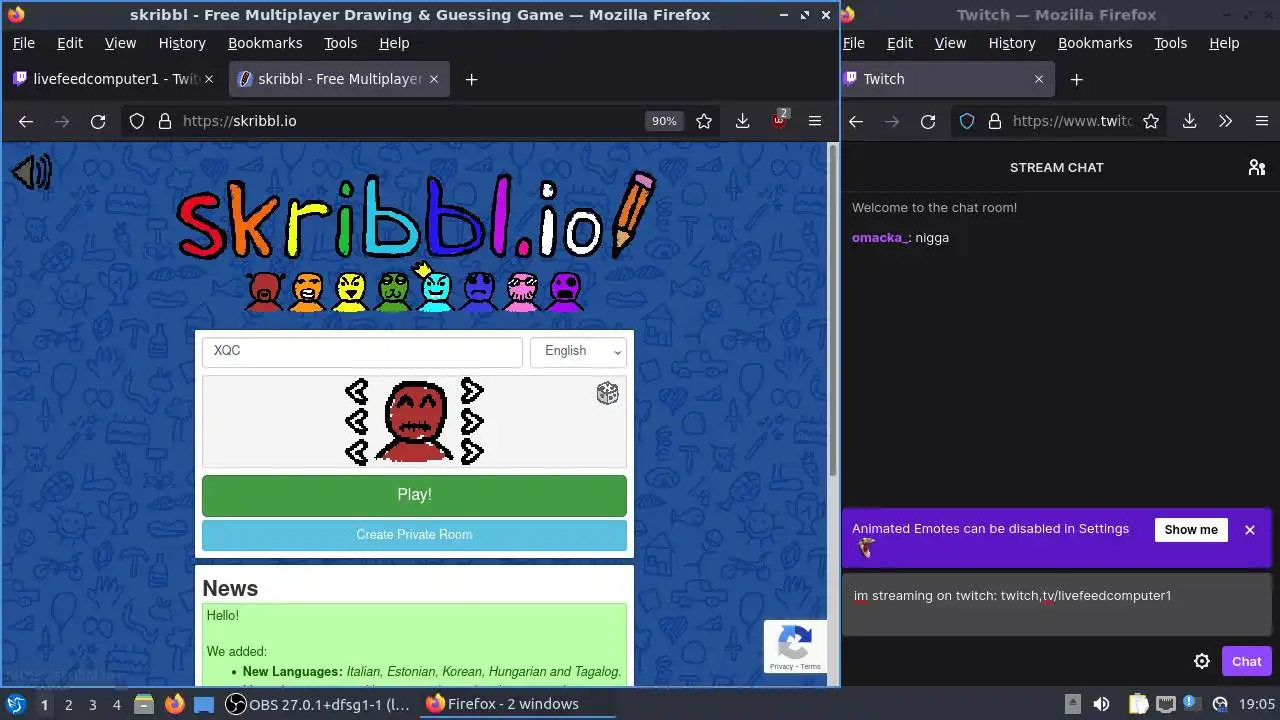The width and height of the screenshot is (1280, 720).
Task: Dismiss the Animated Emotes notice
Action: pos(1249,530)
